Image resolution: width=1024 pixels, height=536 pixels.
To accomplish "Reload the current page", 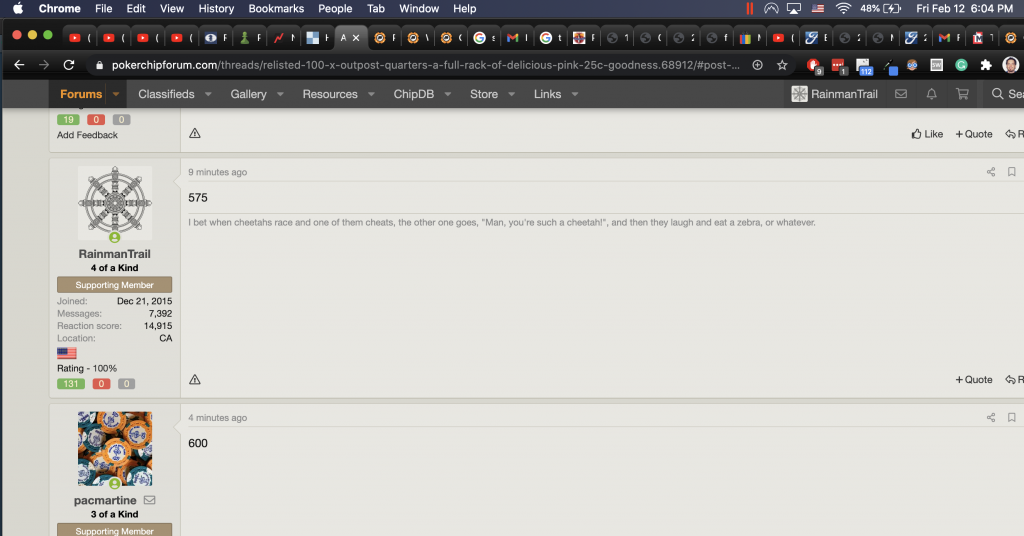I will [x=69, y=65].
